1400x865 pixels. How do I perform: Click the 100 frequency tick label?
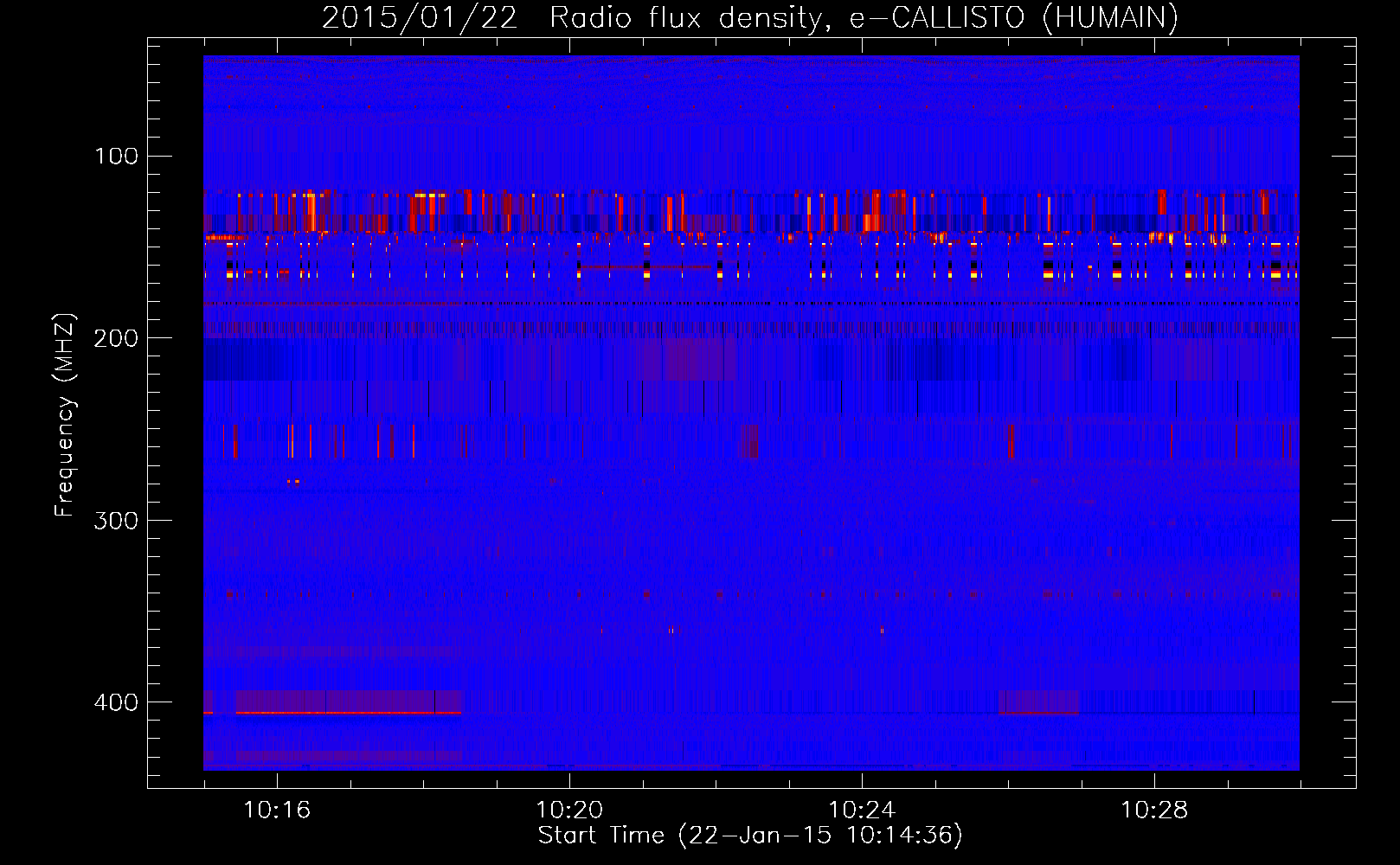coord(116,157)
